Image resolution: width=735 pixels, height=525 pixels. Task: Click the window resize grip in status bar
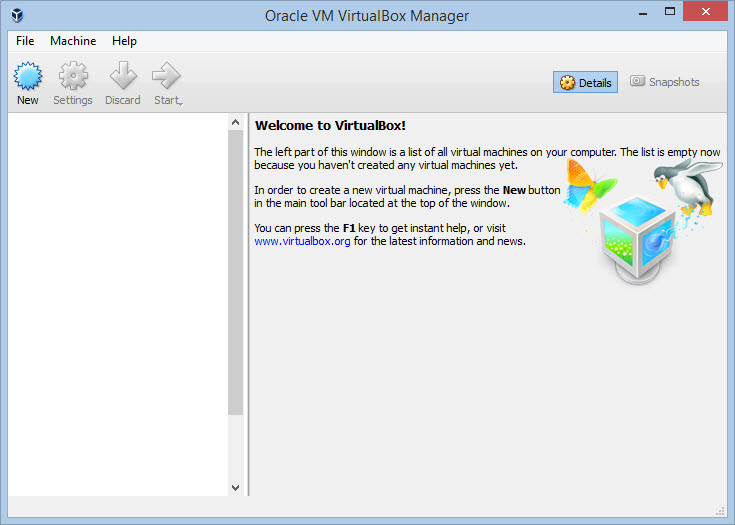point(720,511)
